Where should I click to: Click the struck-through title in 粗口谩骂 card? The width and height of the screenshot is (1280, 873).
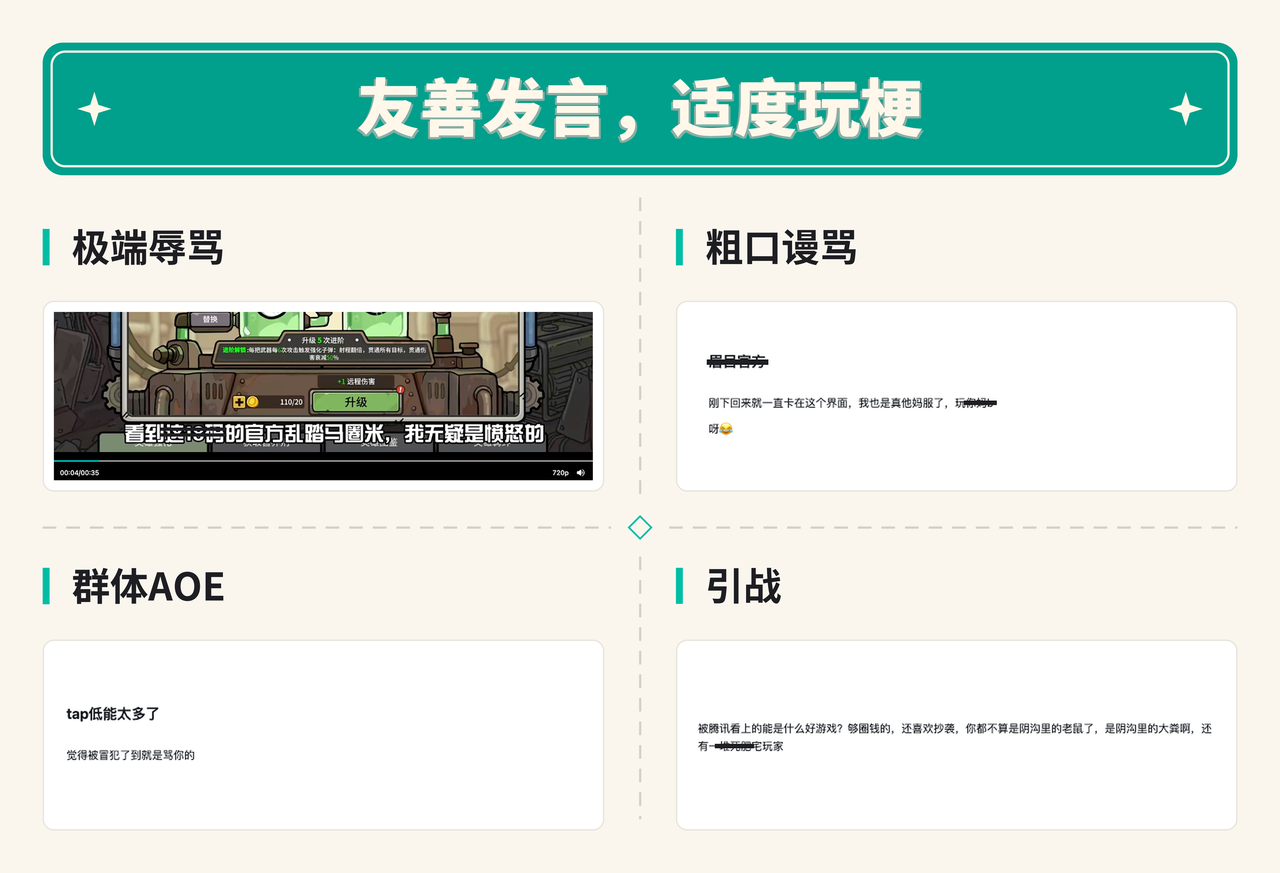738,361
